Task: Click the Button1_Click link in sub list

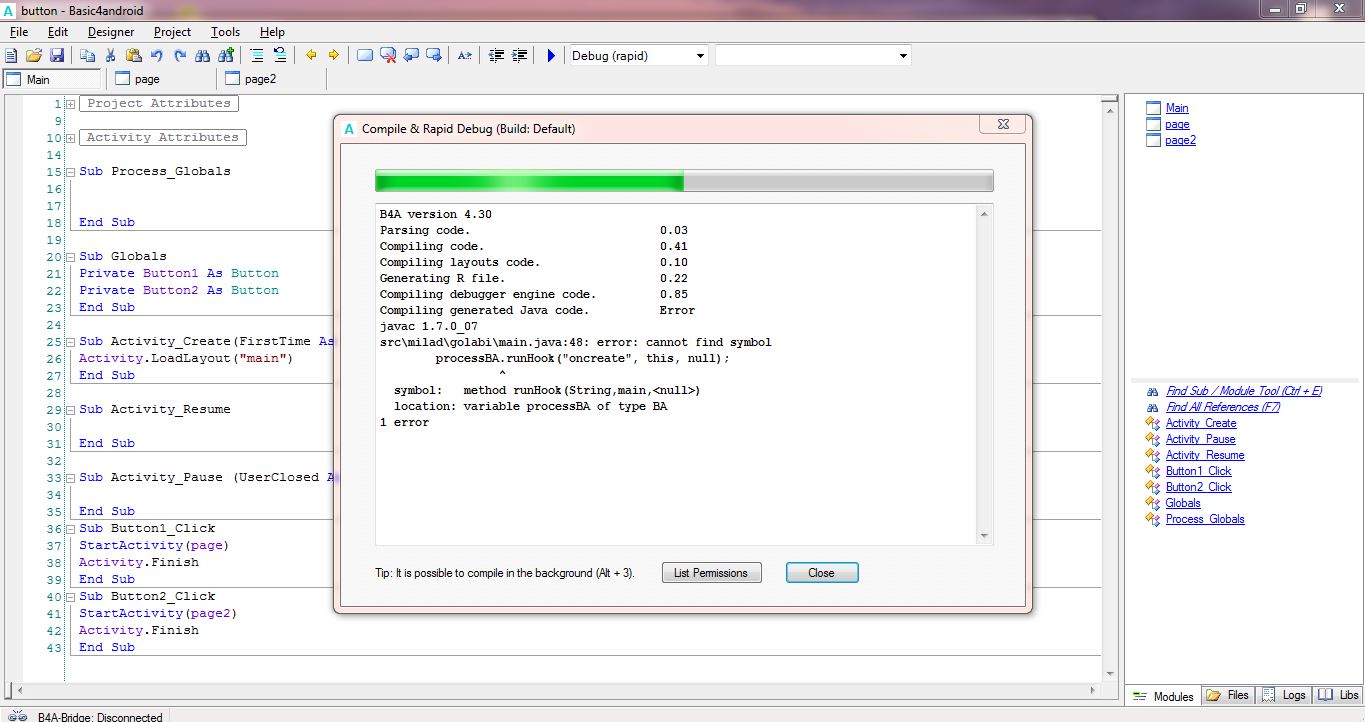Action: tap(1198, 471)
